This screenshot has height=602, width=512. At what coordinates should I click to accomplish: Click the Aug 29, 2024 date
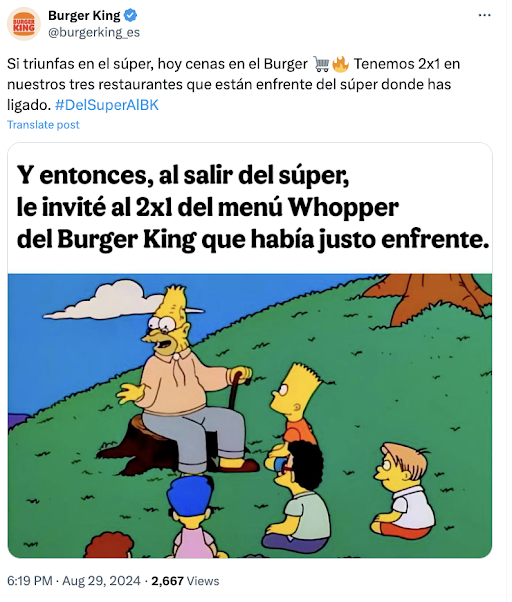[x=101, y=580]
